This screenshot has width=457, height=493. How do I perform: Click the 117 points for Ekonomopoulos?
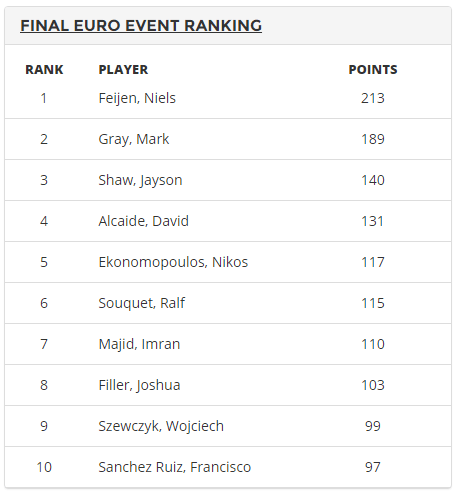tap(373, 262)
